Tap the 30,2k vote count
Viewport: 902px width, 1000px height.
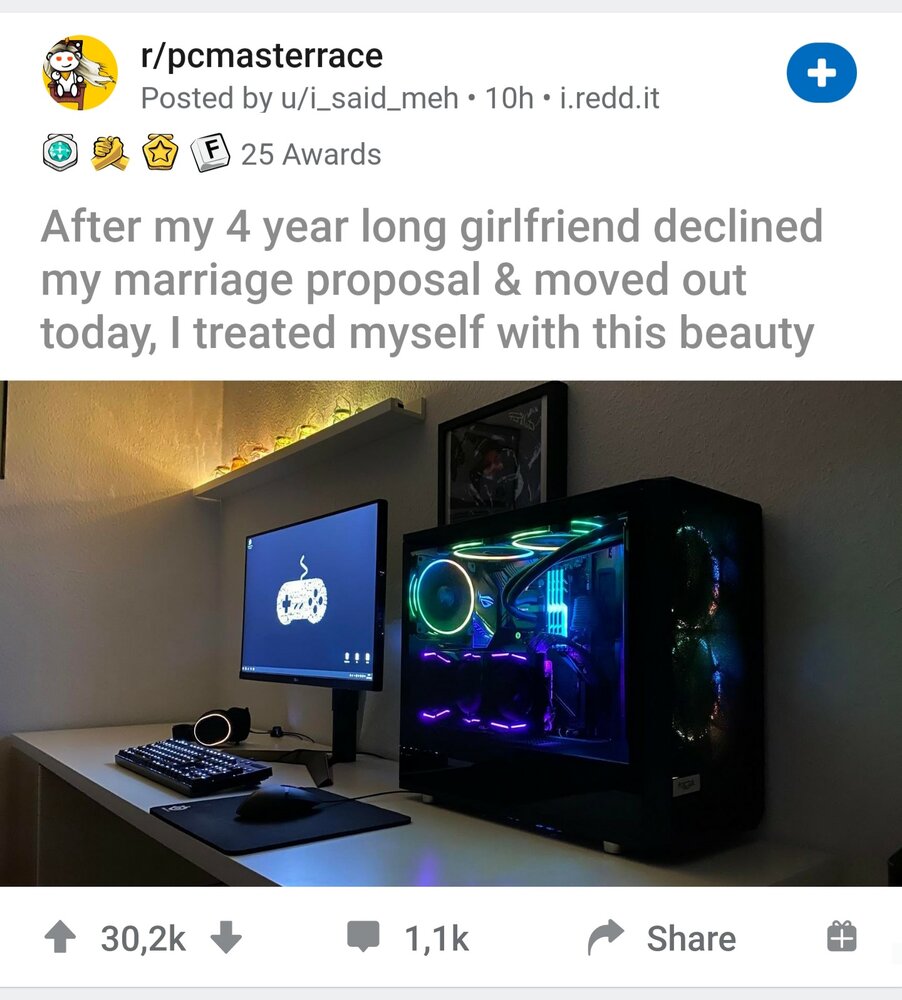pyautogui.click(x=143, y=939)
